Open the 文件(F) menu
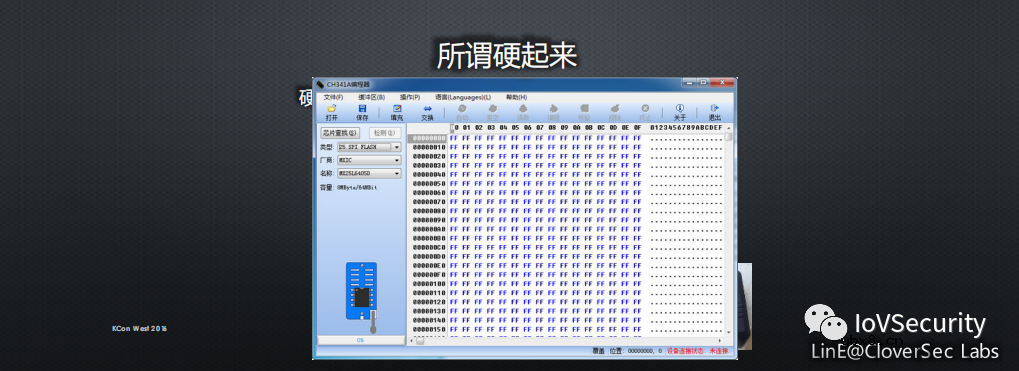The image size is (1019, 371). tap(333, 97)
